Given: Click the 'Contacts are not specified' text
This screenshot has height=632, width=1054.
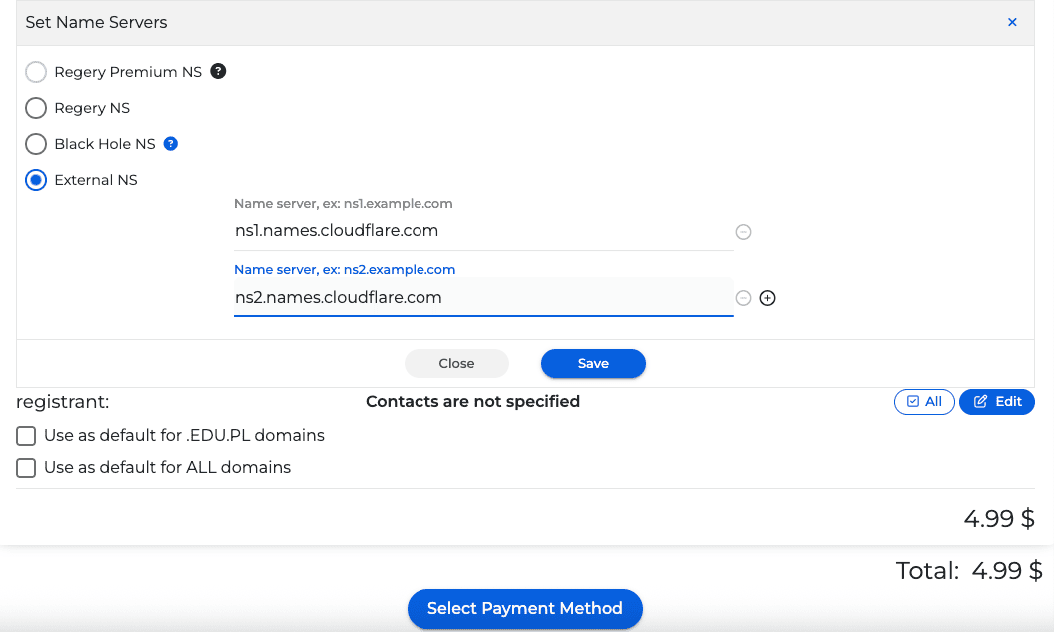Looking at the screenshot, I should tap(473, 401).
